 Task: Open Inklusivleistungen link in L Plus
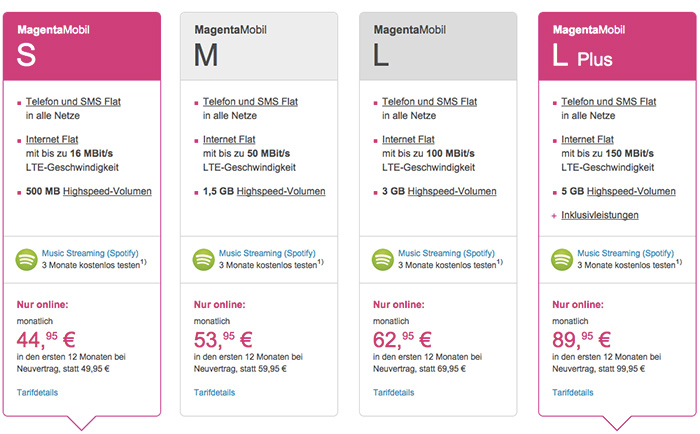600,215
